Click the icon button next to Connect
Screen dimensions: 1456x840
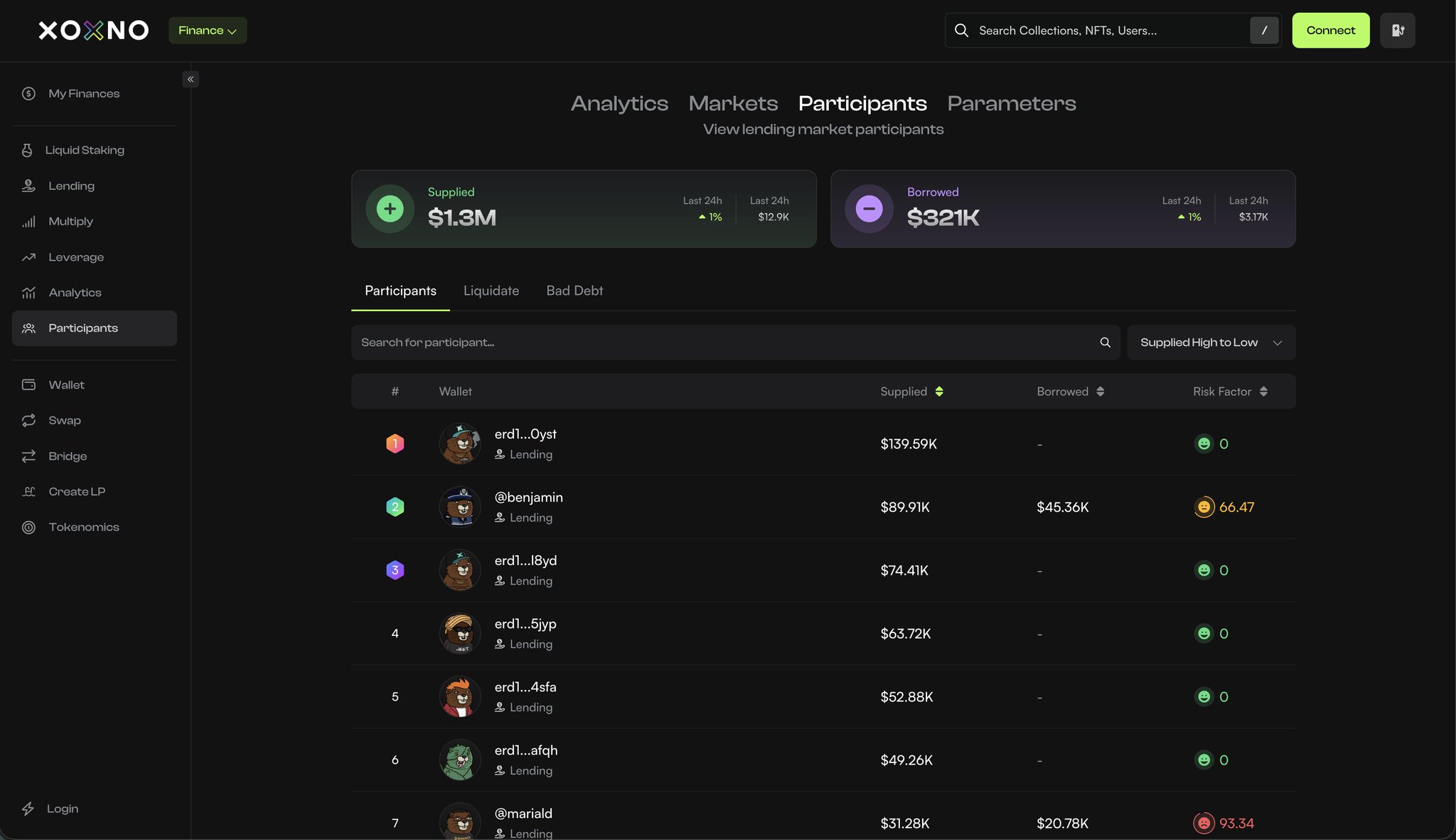coord(1397,31)
